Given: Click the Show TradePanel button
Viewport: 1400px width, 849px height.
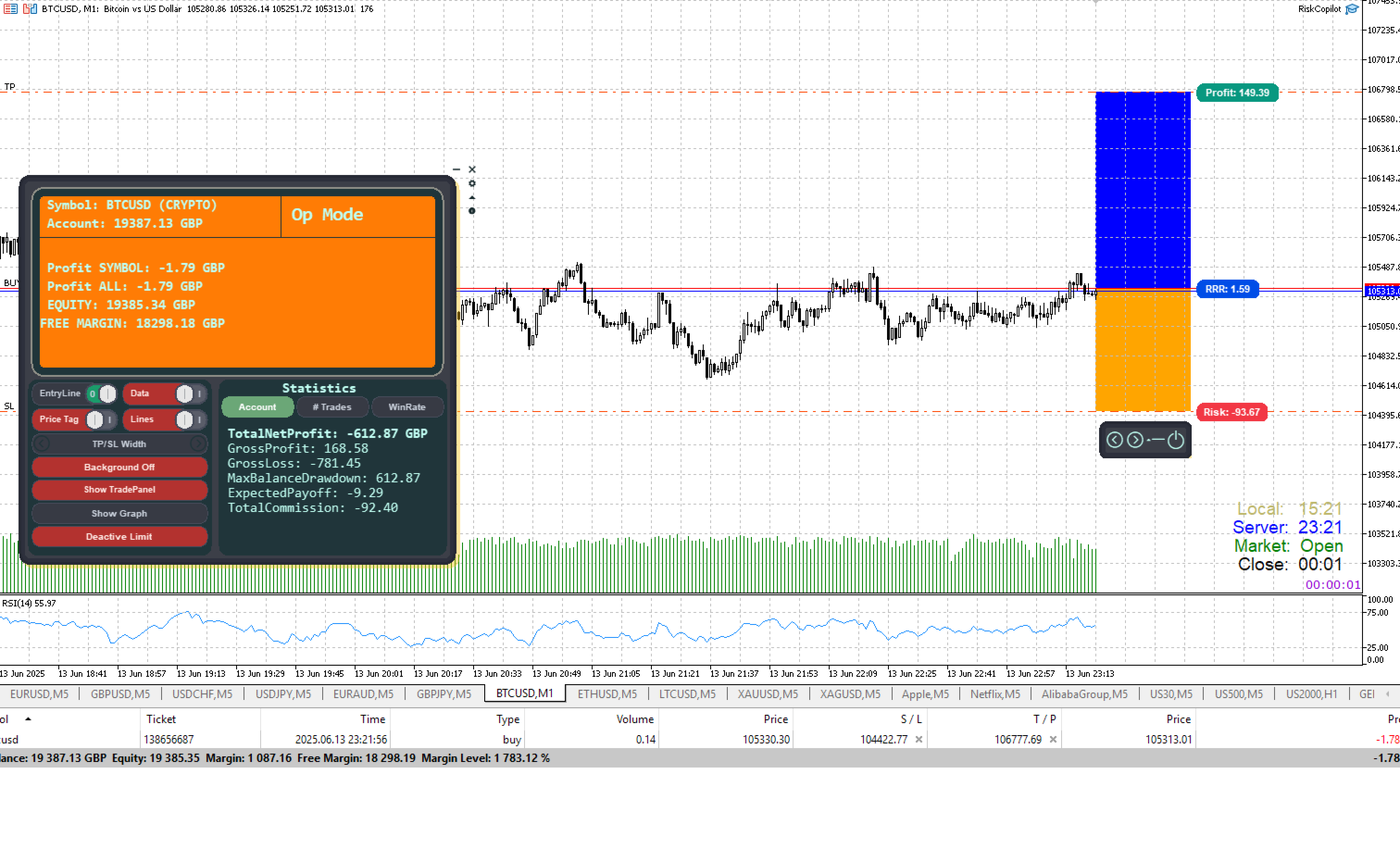Looking at the screenshot, I should click(119, 490).
